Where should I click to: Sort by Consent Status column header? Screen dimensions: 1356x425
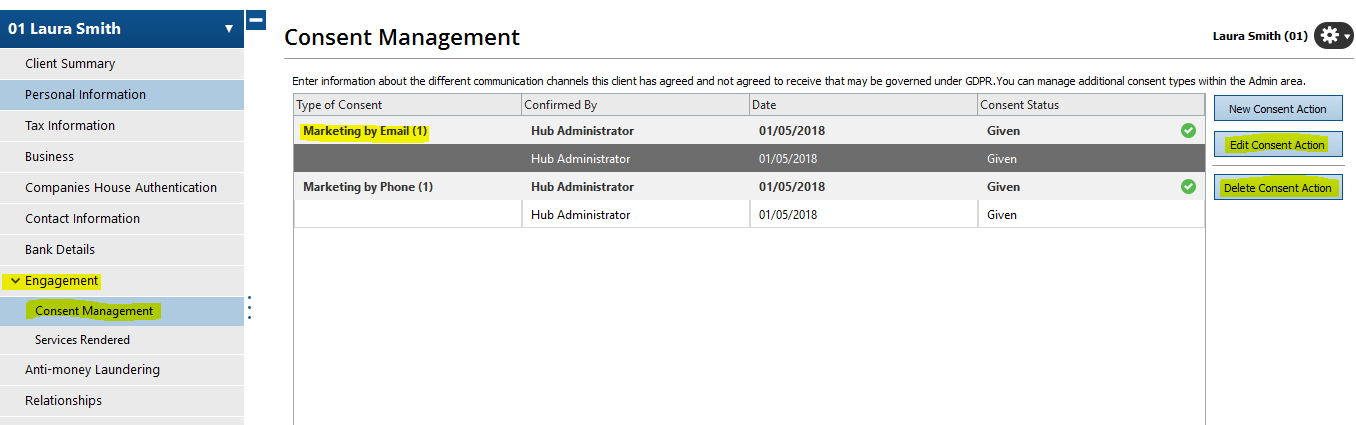point(1019,105)
